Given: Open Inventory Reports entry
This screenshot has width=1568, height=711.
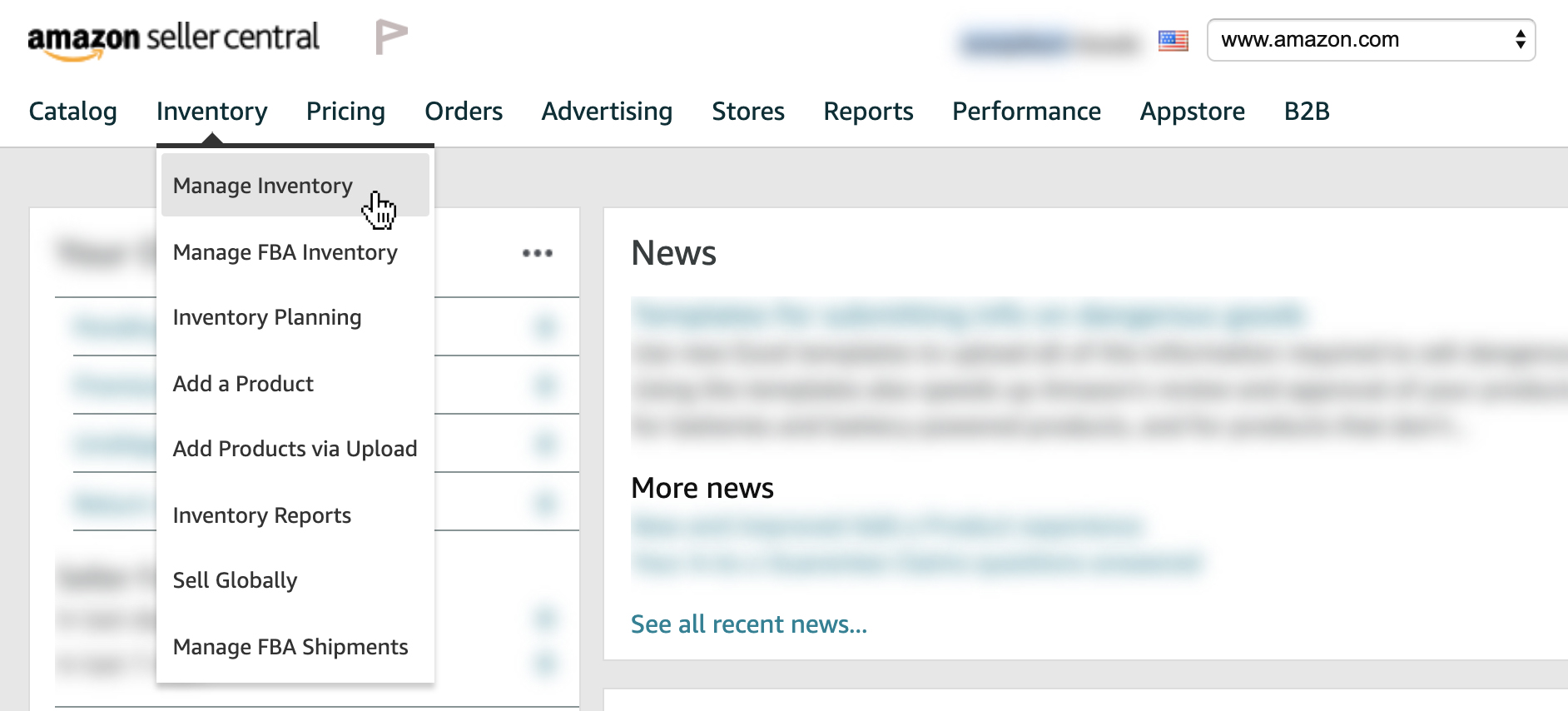Looking at the screenshot, I should pyautogui.click(x=262, y=515).
